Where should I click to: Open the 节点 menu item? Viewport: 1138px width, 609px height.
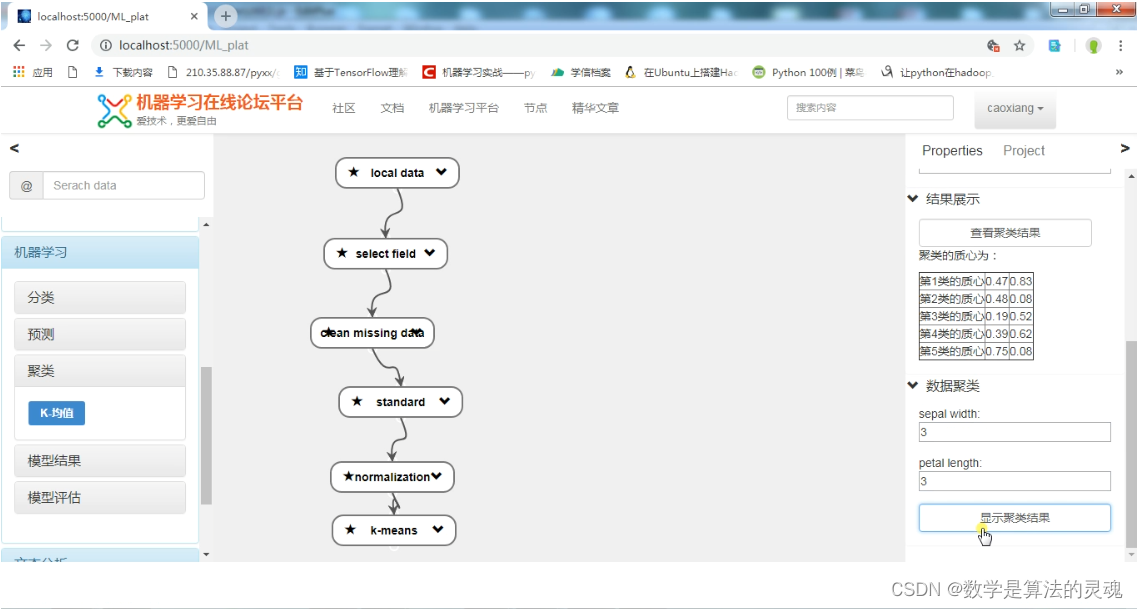535,108
